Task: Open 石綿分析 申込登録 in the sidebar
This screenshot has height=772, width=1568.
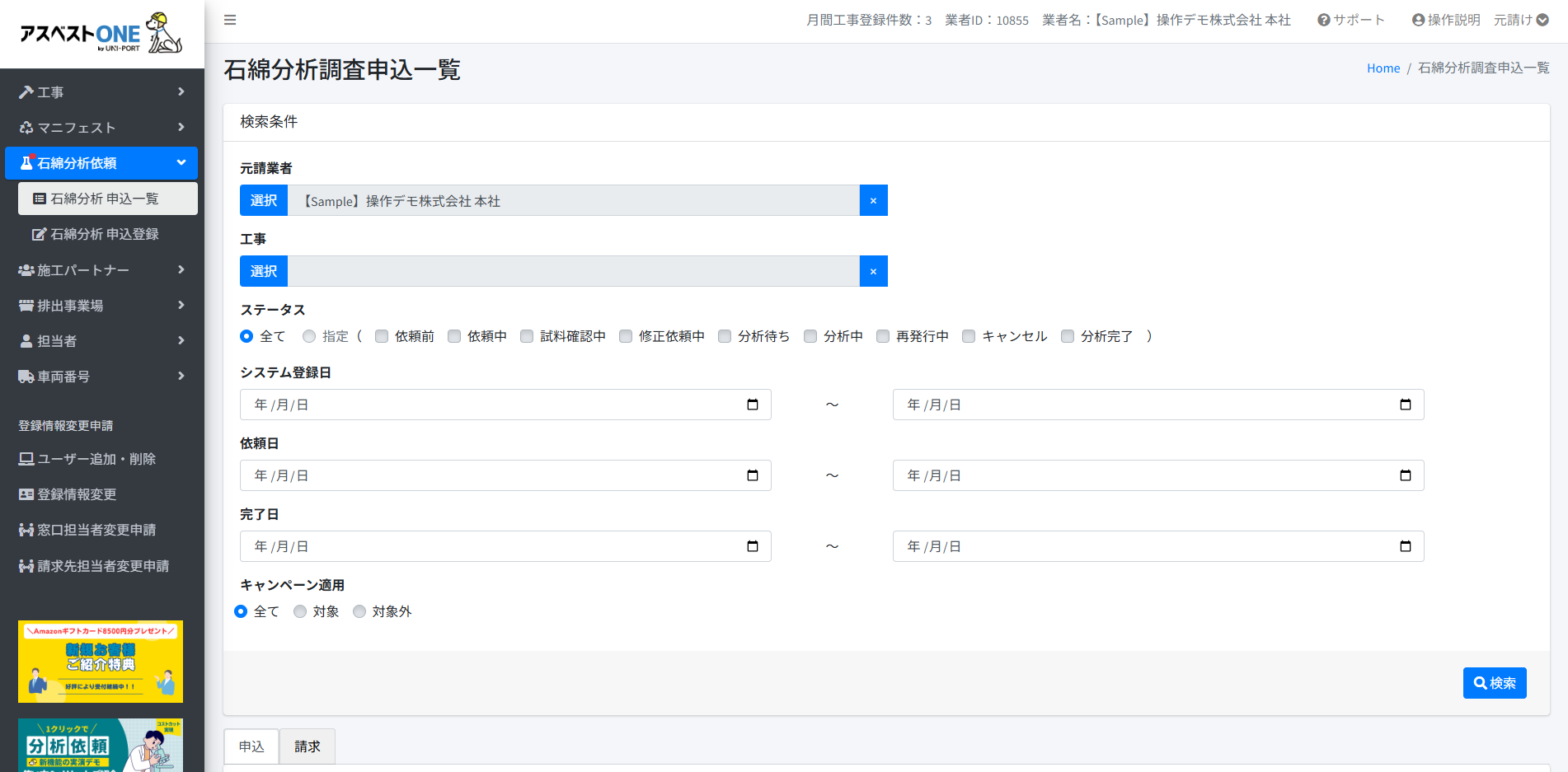Action: coord(104,234)
